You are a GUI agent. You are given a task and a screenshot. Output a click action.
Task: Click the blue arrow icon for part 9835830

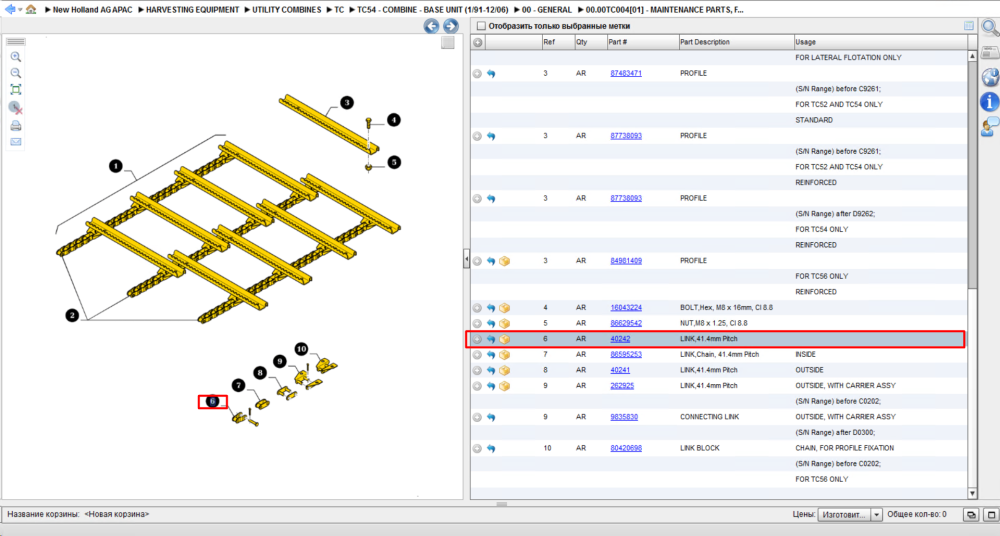pos(491,417)
